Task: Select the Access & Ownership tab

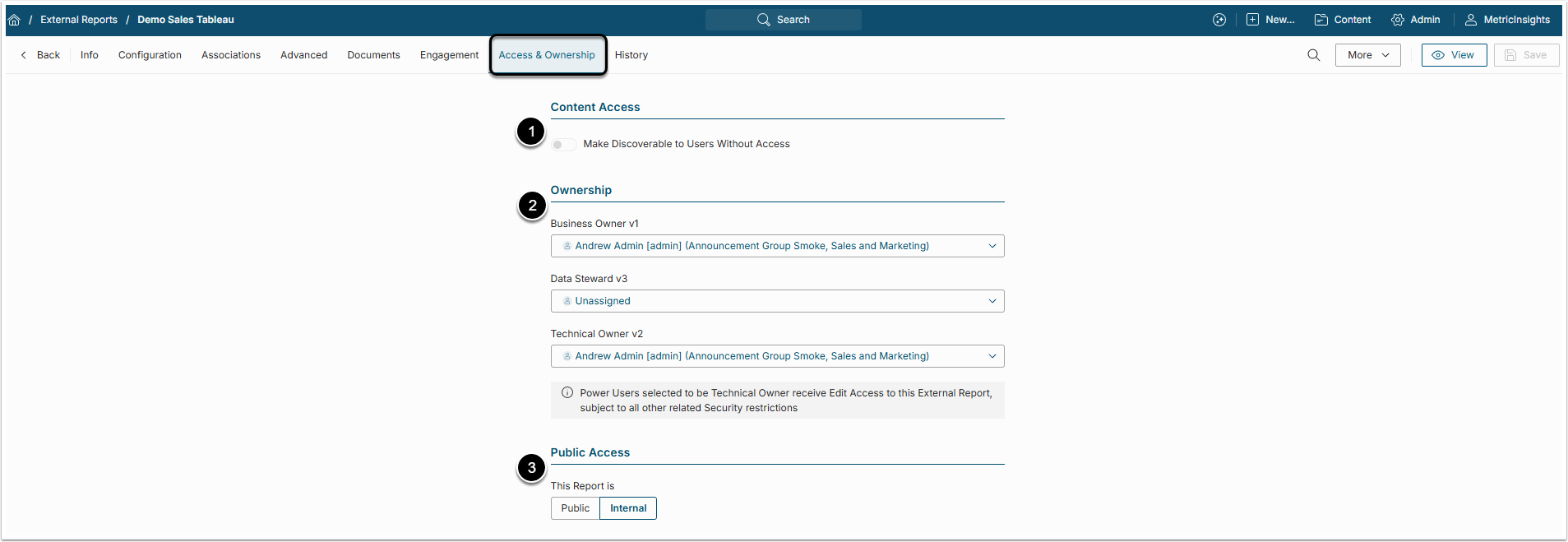Action: (547, 55)
